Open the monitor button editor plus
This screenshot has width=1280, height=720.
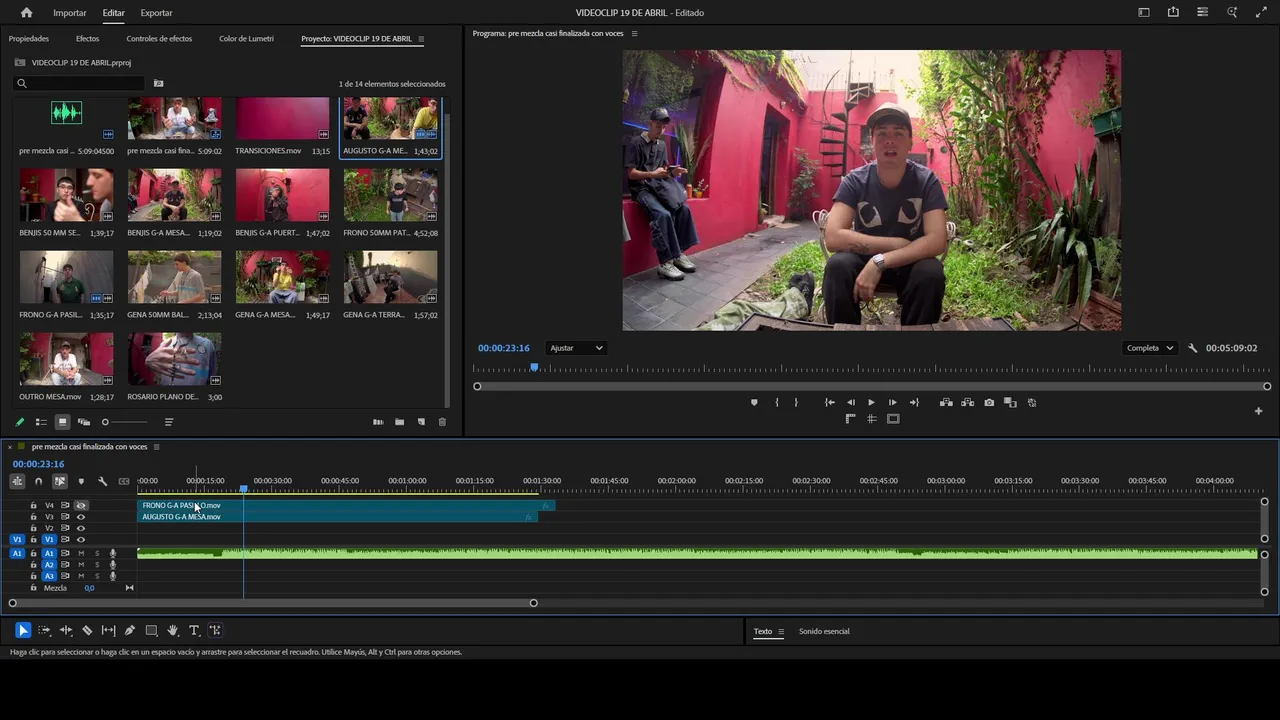[x=1259, y=411]
